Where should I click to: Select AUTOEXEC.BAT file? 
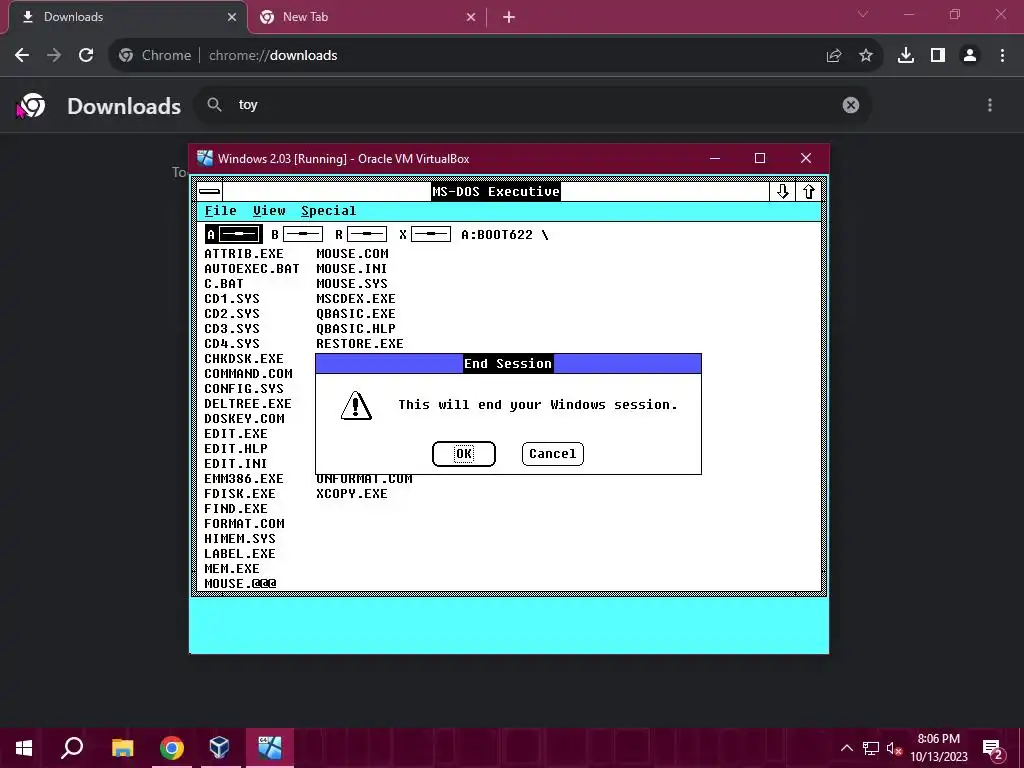click(x=251, y=268)
